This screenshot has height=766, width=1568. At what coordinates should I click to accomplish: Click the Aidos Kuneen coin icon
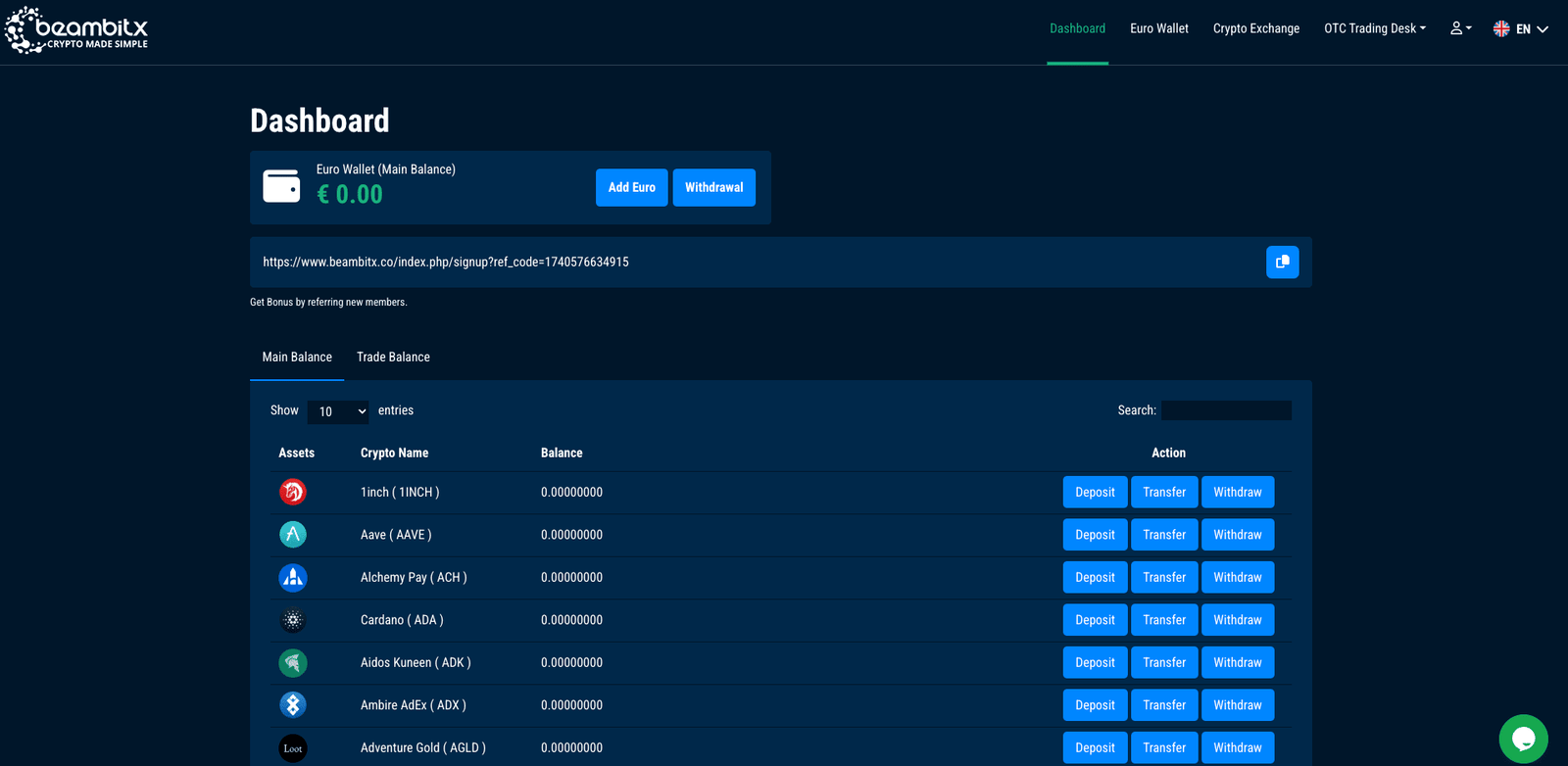(293, 662)
